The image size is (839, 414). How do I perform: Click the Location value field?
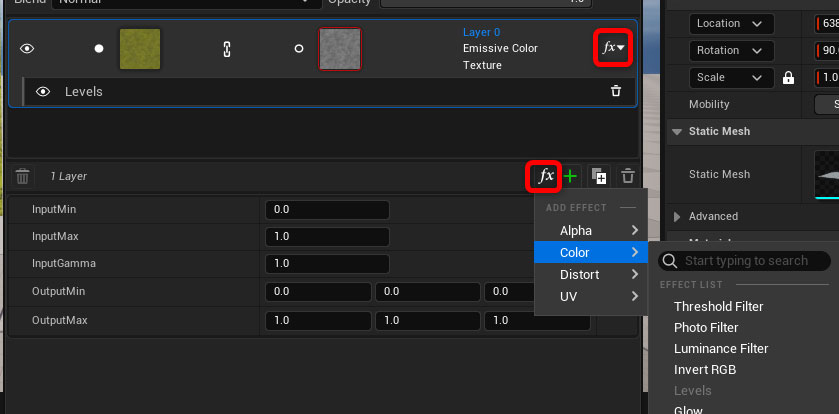point(827,24)
